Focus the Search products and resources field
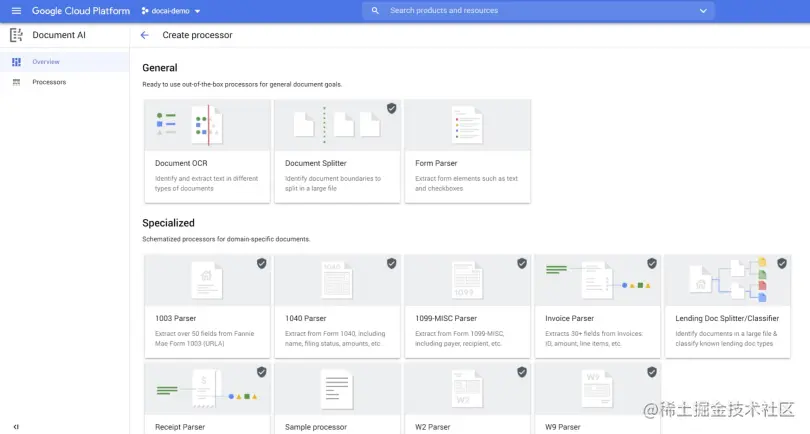 [538, 10]
